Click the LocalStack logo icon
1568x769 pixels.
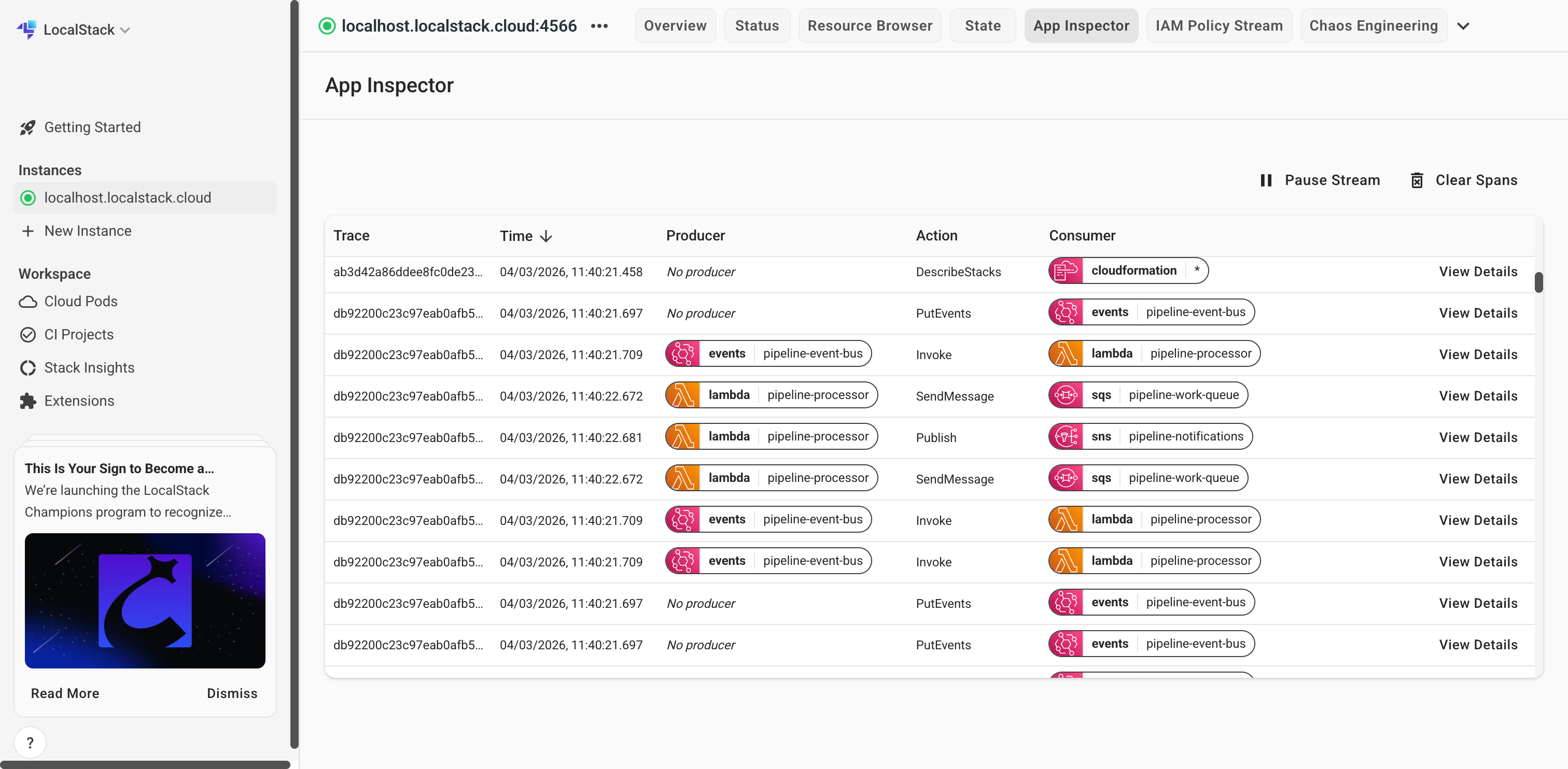pos(27,29)
